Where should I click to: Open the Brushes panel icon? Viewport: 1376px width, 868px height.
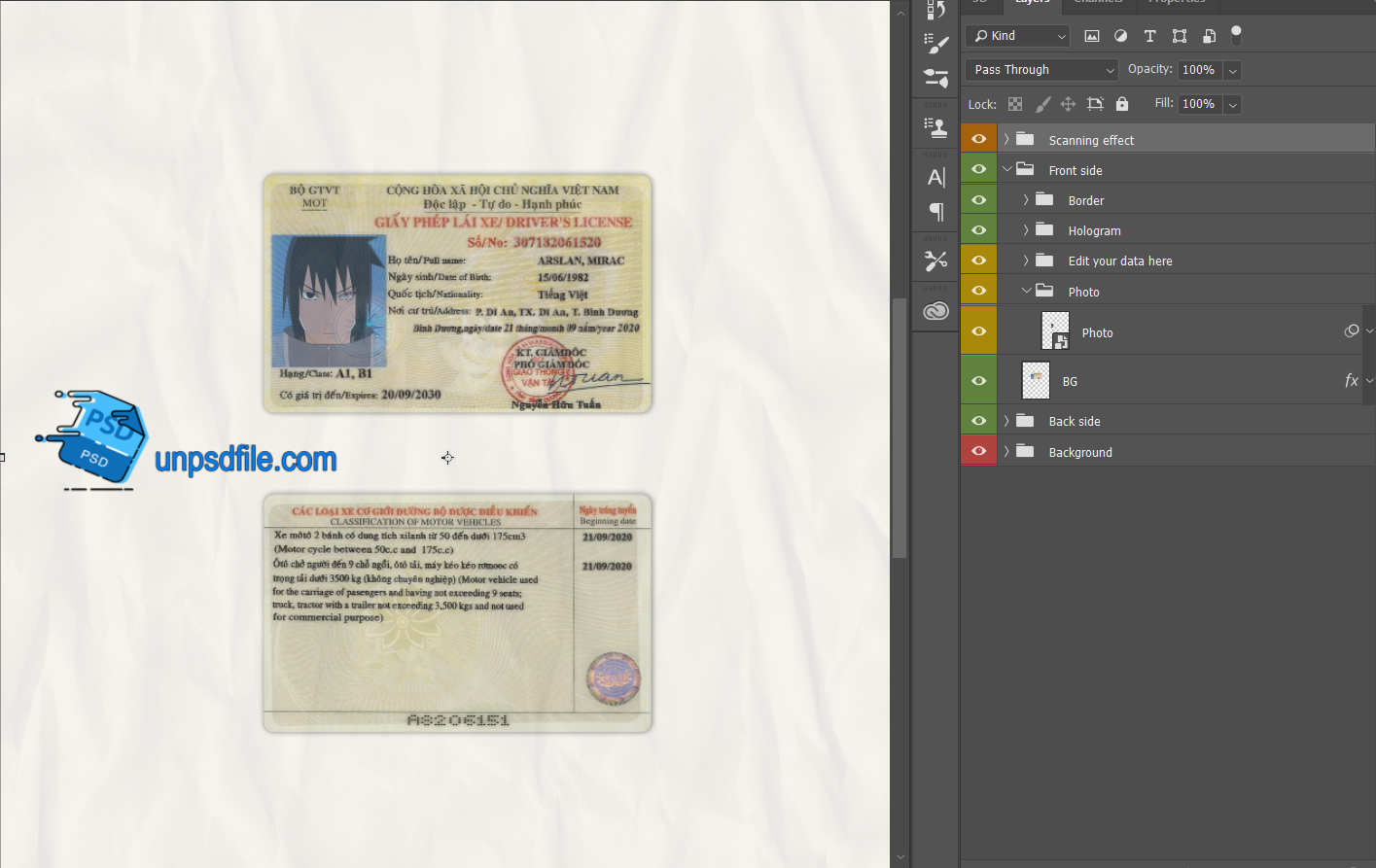click(x=935, y=44)
